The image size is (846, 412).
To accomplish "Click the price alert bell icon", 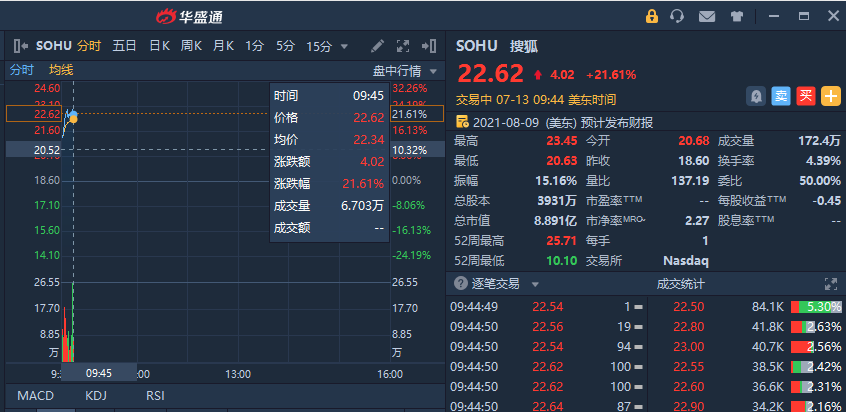I will pos(756,96).
